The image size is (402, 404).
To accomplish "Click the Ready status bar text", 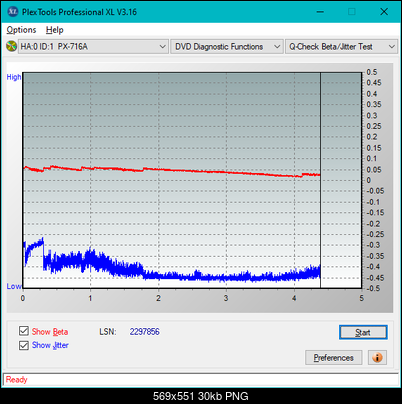I will coord(16,380).
